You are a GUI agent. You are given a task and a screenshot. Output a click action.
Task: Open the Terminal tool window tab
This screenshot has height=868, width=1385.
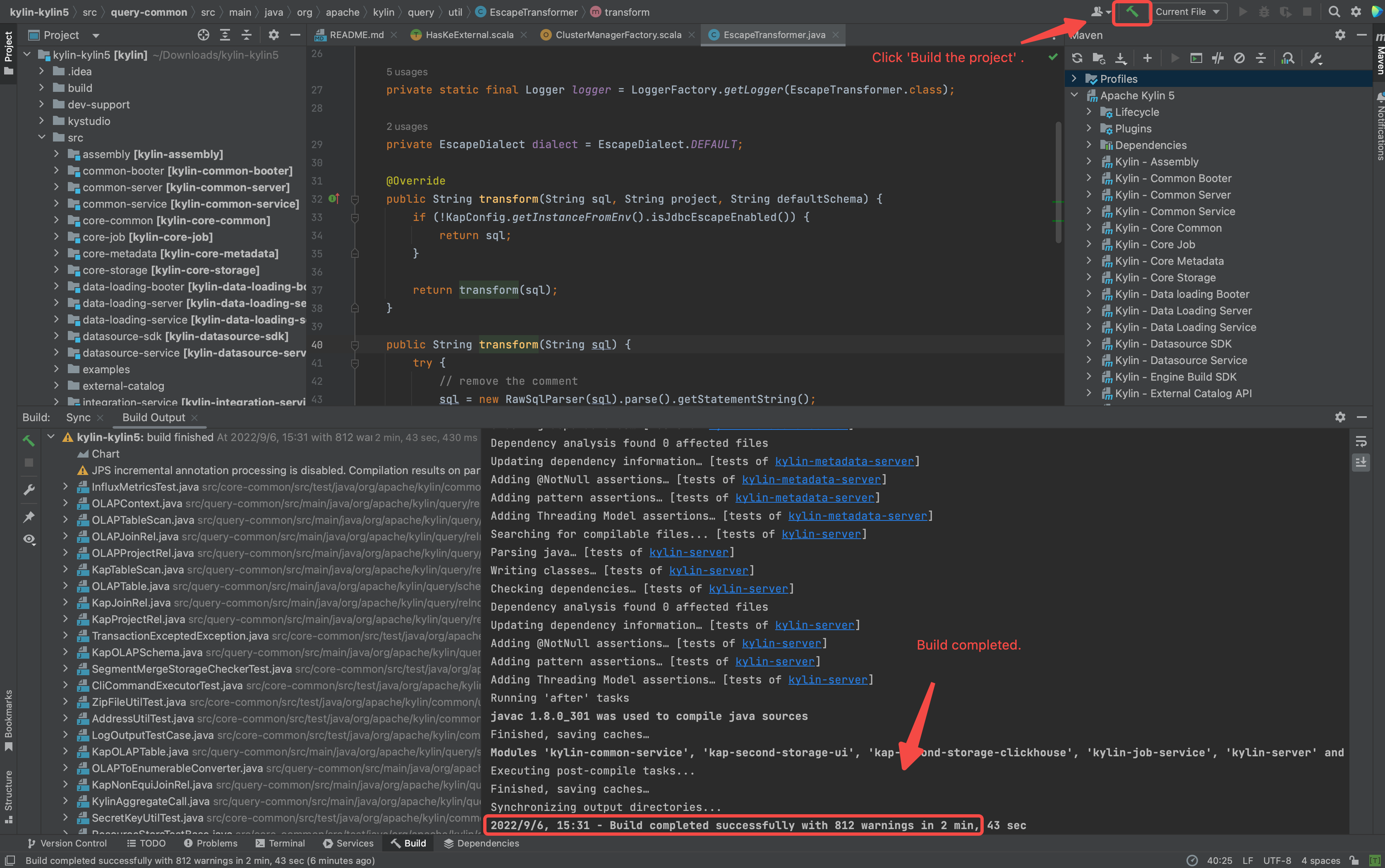click(280, 843)
